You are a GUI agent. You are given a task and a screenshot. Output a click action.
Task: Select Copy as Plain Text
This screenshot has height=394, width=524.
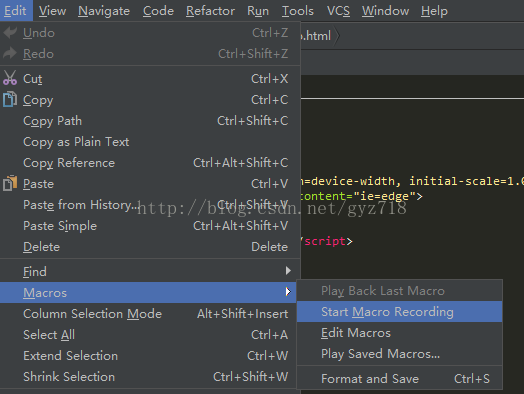[x=150, y=142]
